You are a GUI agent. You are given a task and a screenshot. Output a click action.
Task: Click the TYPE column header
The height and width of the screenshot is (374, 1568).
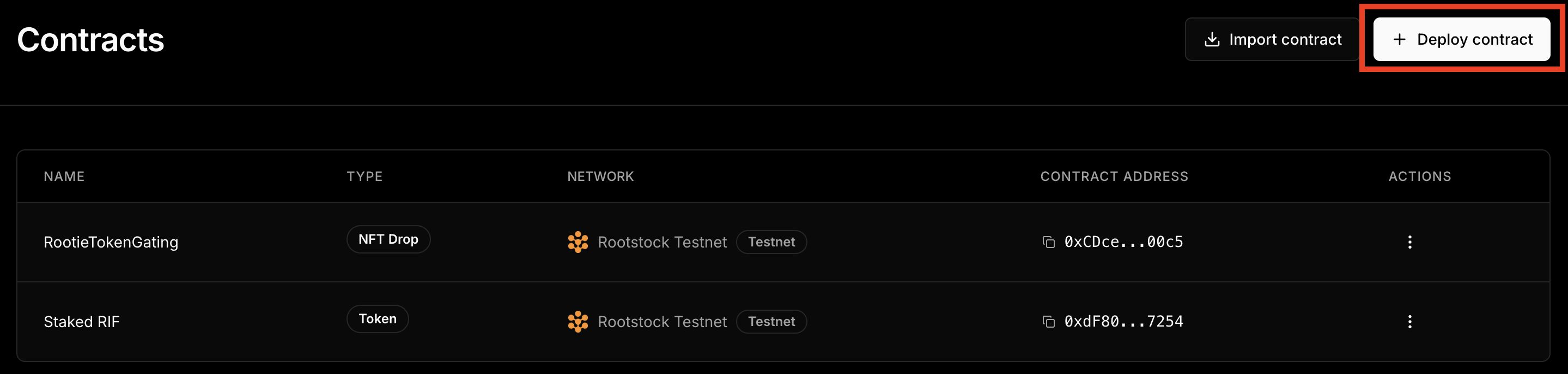(364, 177)
